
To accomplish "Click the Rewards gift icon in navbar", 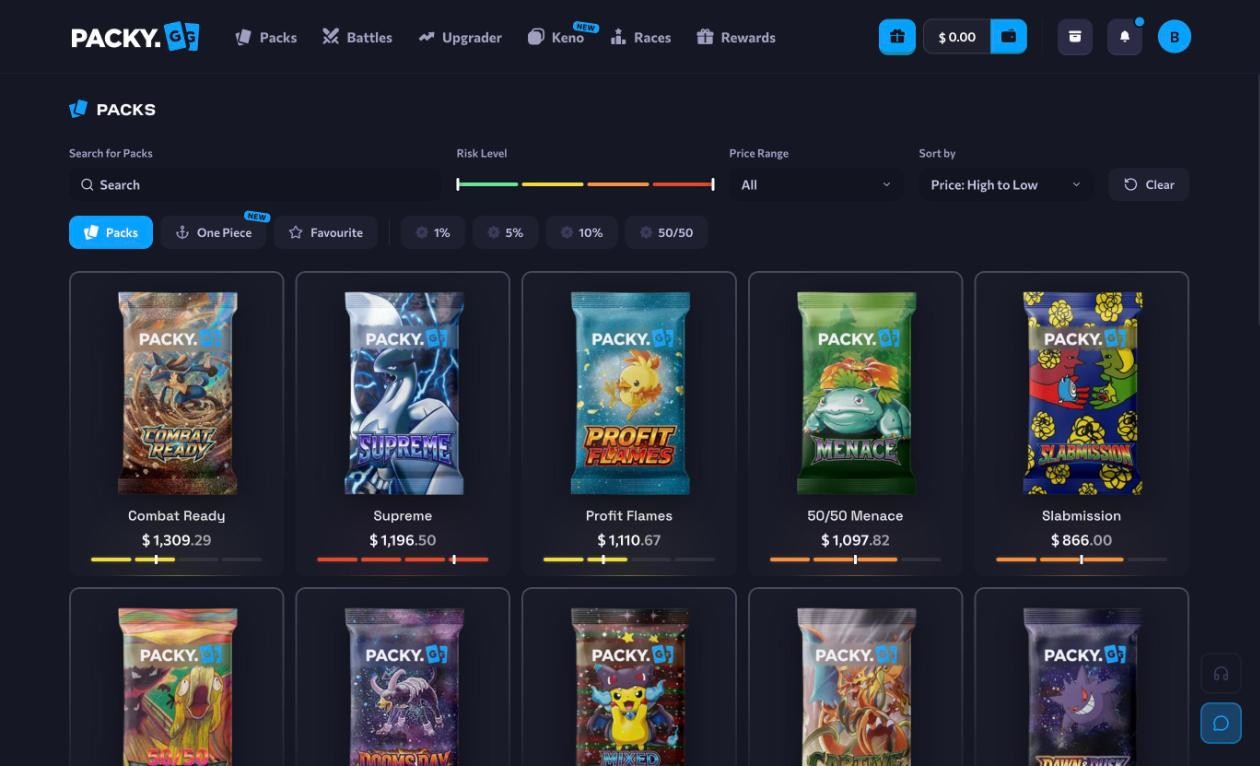I will click(705, 37).
